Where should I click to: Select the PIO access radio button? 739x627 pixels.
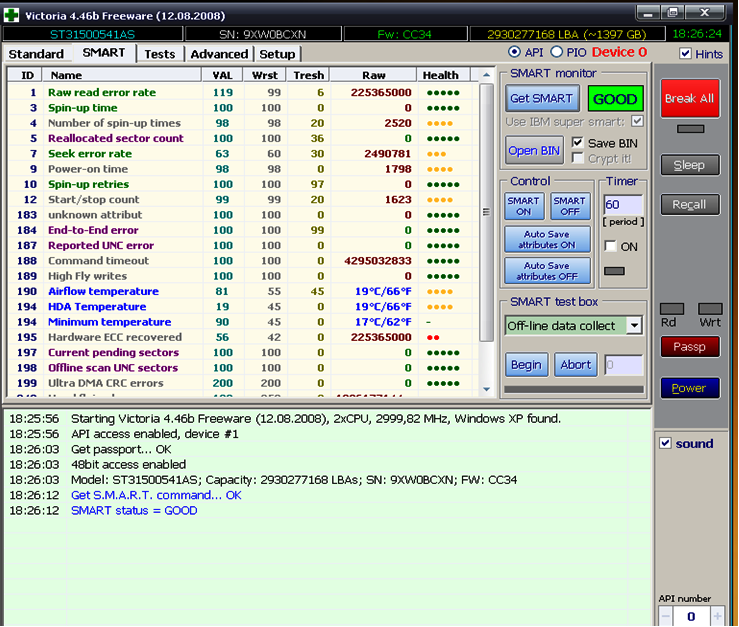[557, 52]
